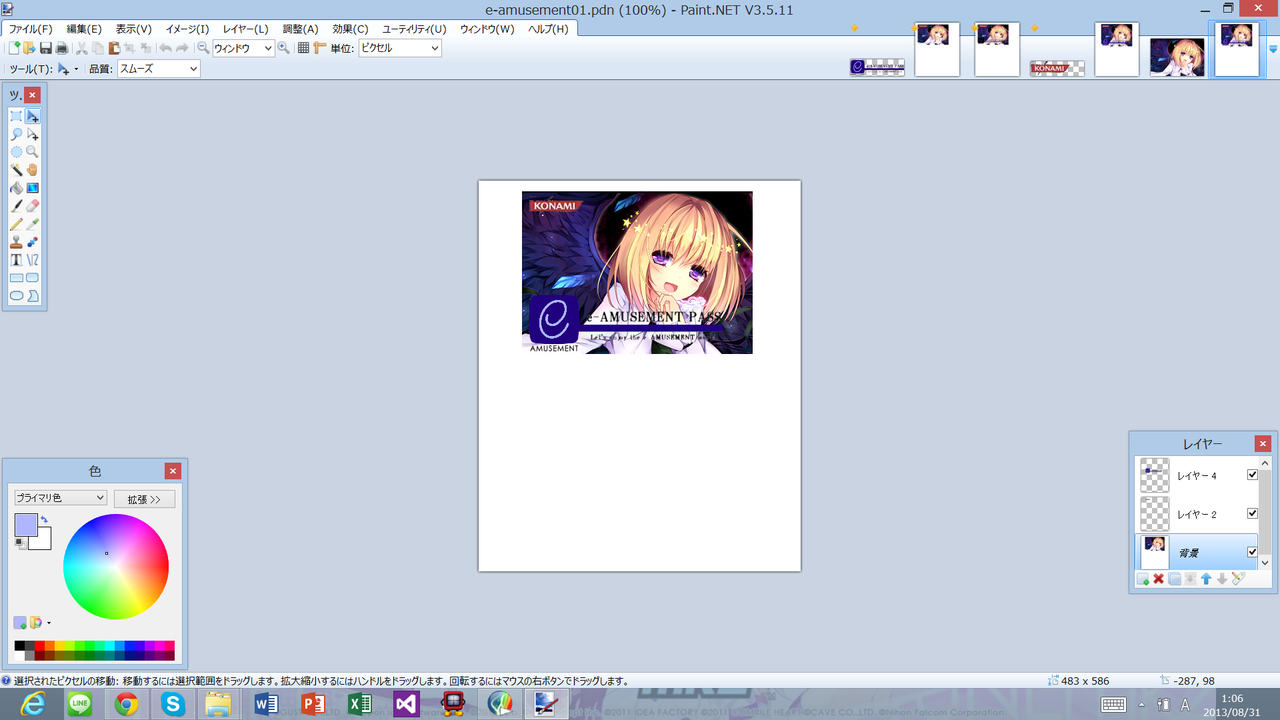
Task: Choose the Rectangle shape tool
Action: tap(16, 278)
